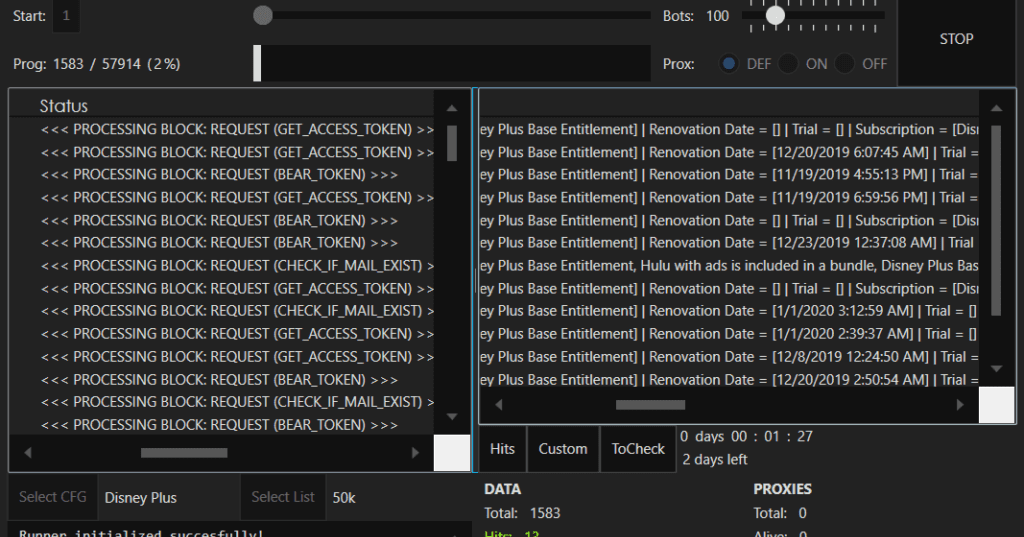Click the up arrow of Status list scrollbar

(x=452, y=108)
